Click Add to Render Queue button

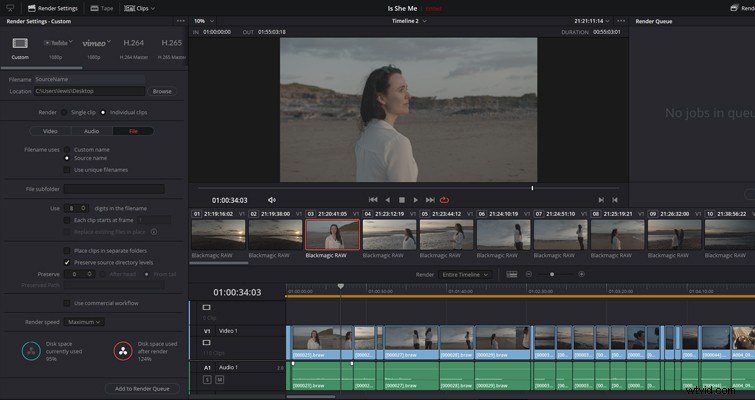click(142, 388)
